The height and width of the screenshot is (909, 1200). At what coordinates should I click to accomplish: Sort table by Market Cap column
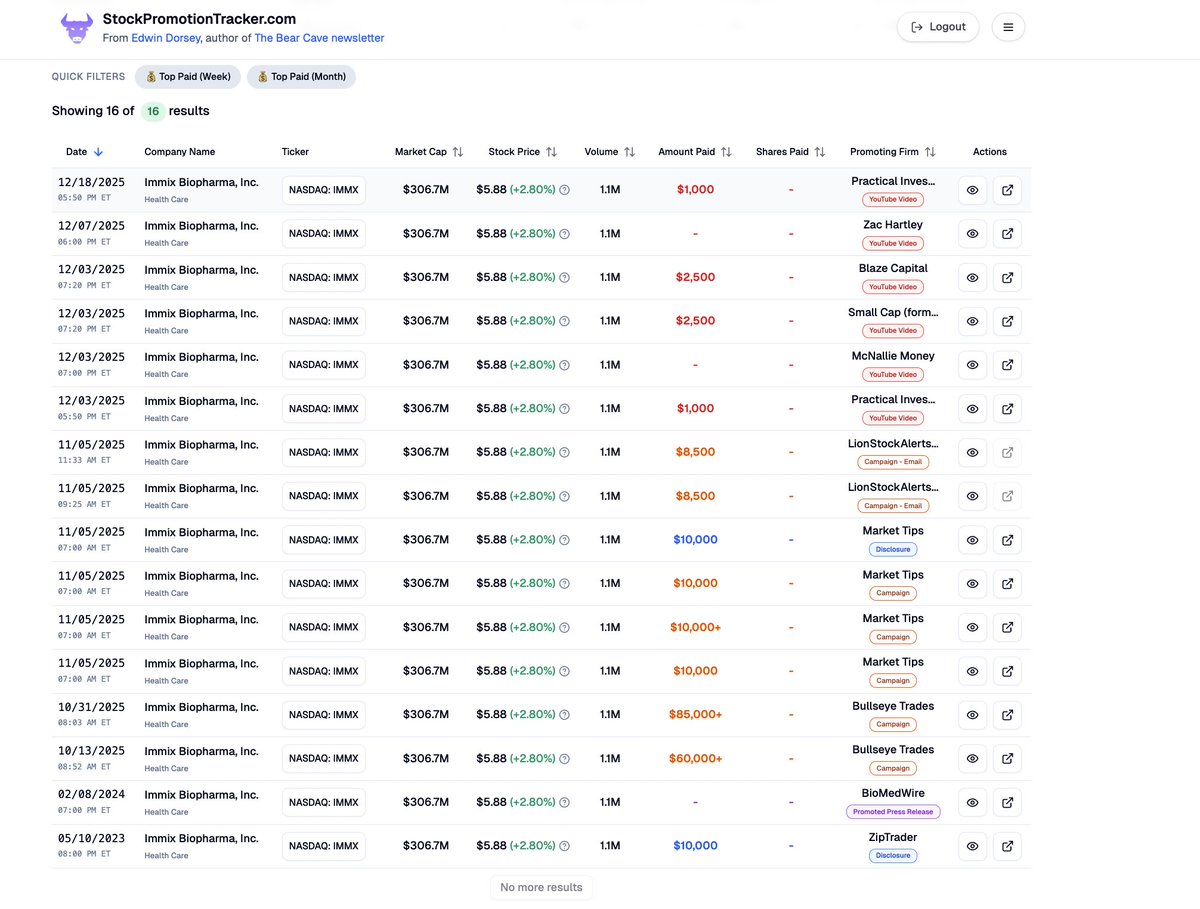(x=429, y=152)
